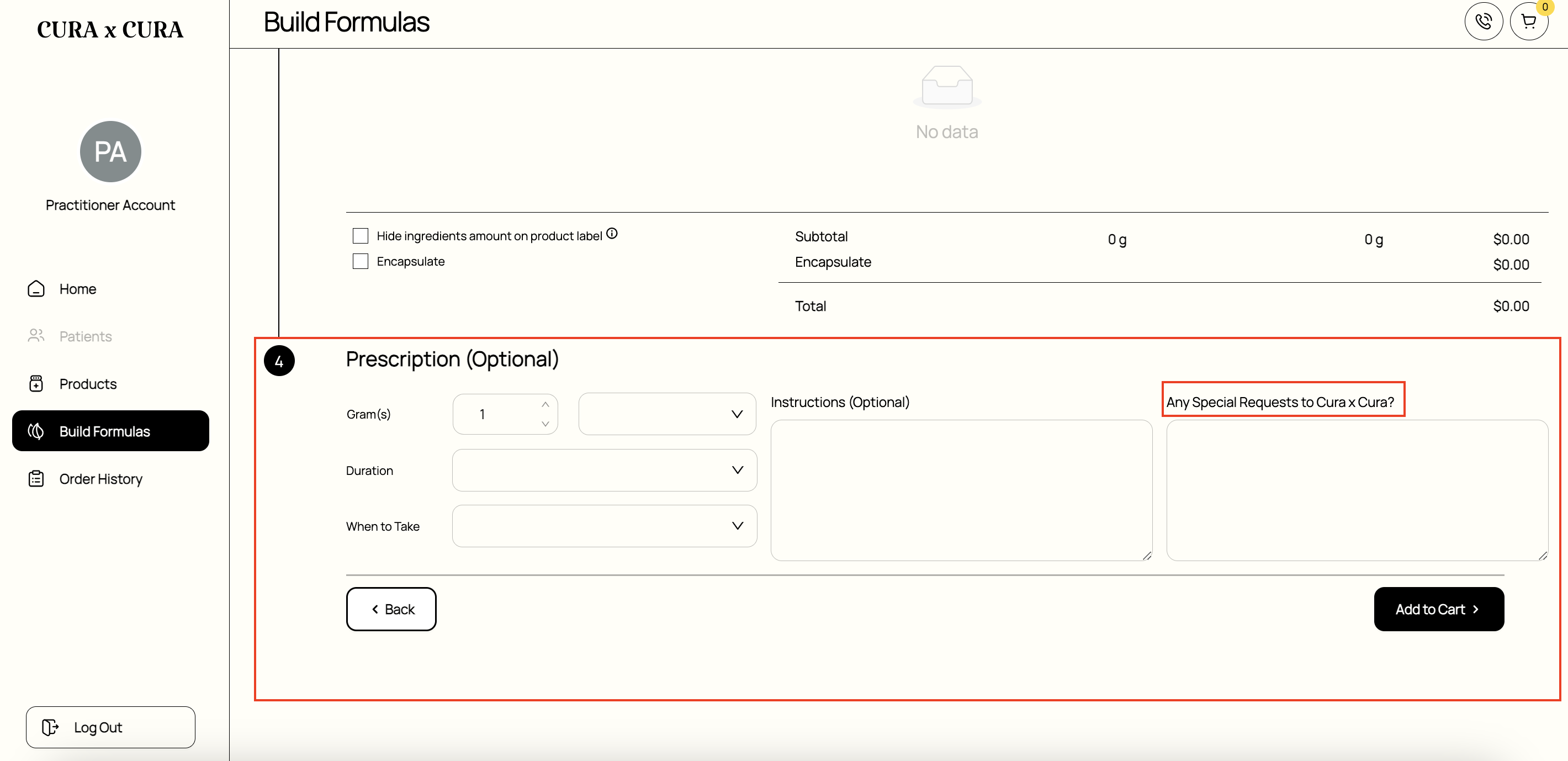This screenshot has height=761, width=1568.
Task: Expand the Duration dropdown
Action: (605, 470)
